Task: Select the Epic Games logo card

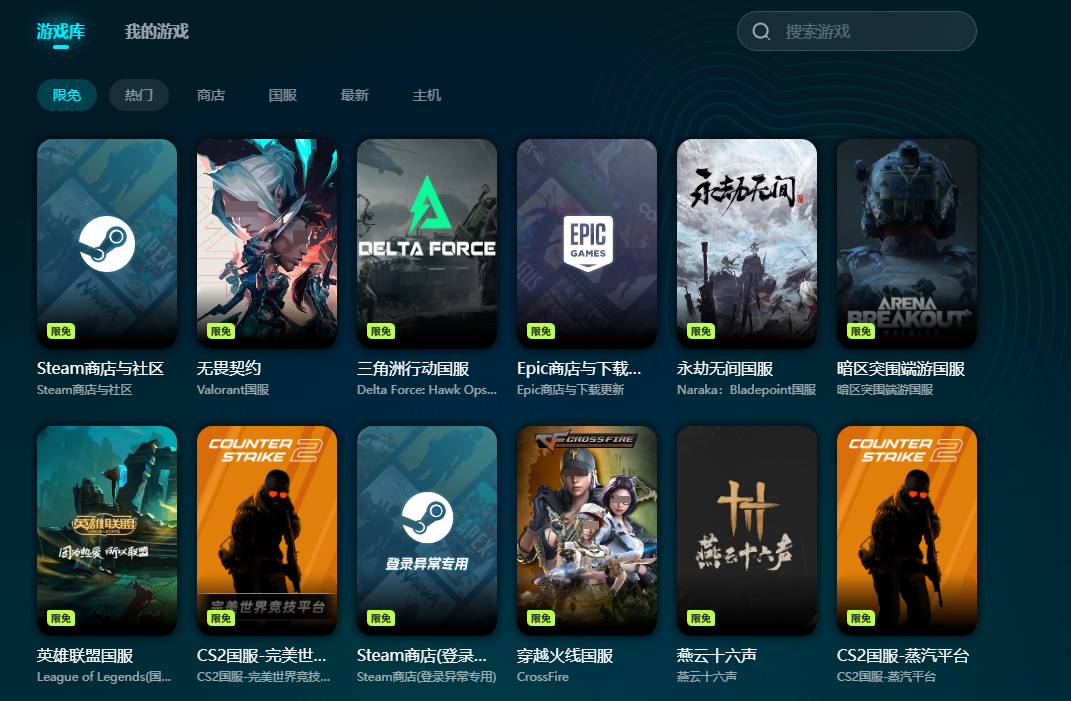Action: tap(587, 244)
